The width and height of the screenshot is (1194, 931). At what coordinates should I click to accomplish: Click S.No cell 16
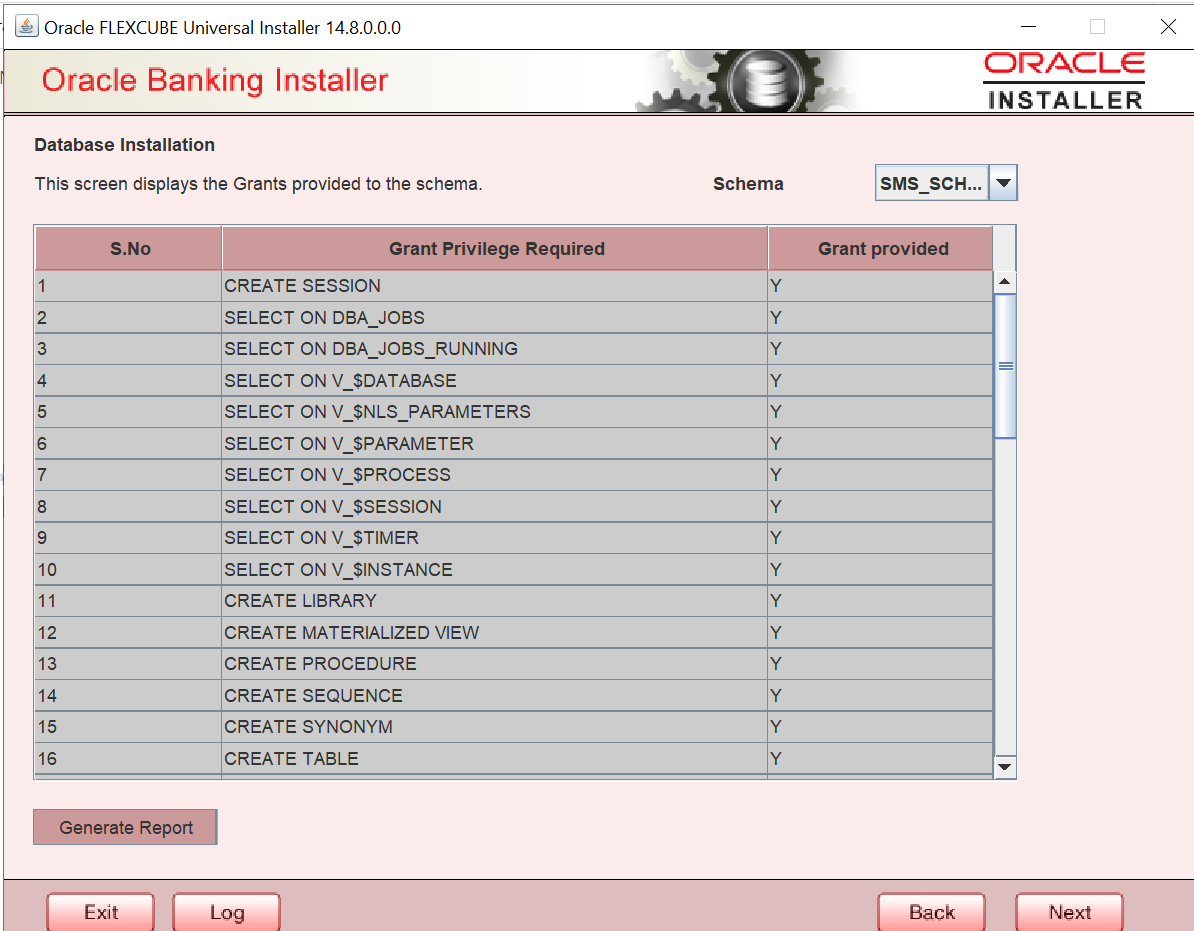pos(128,758)
